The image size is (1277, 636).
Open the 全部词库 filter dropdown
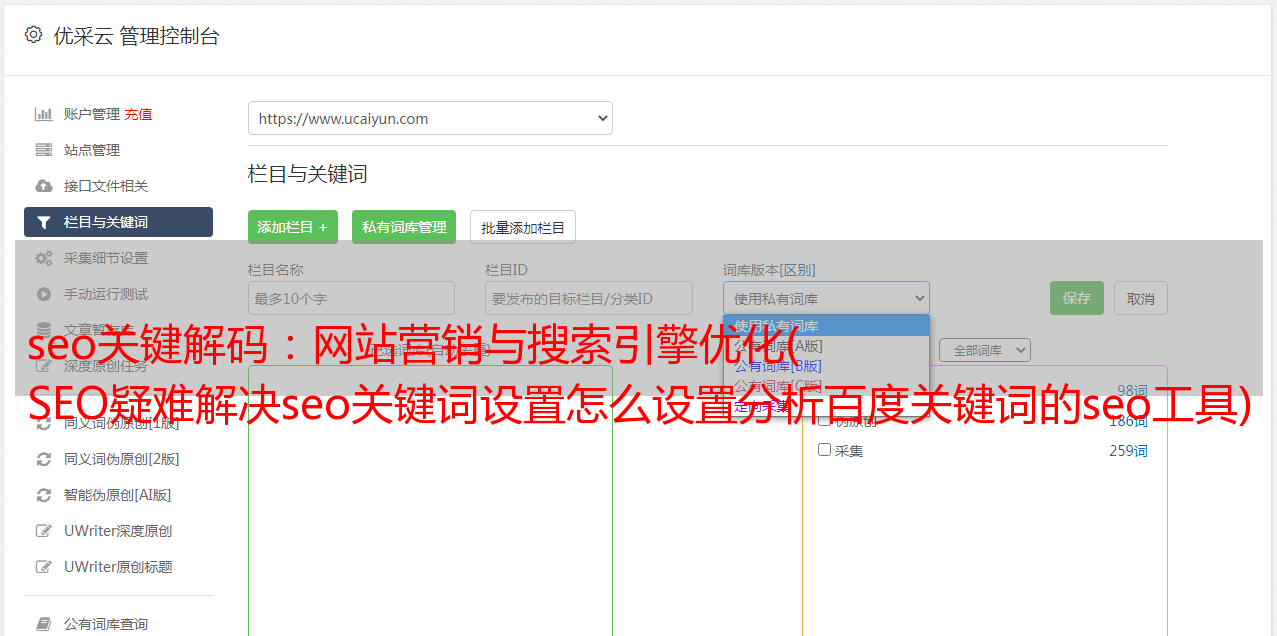(x=984, y=350)
